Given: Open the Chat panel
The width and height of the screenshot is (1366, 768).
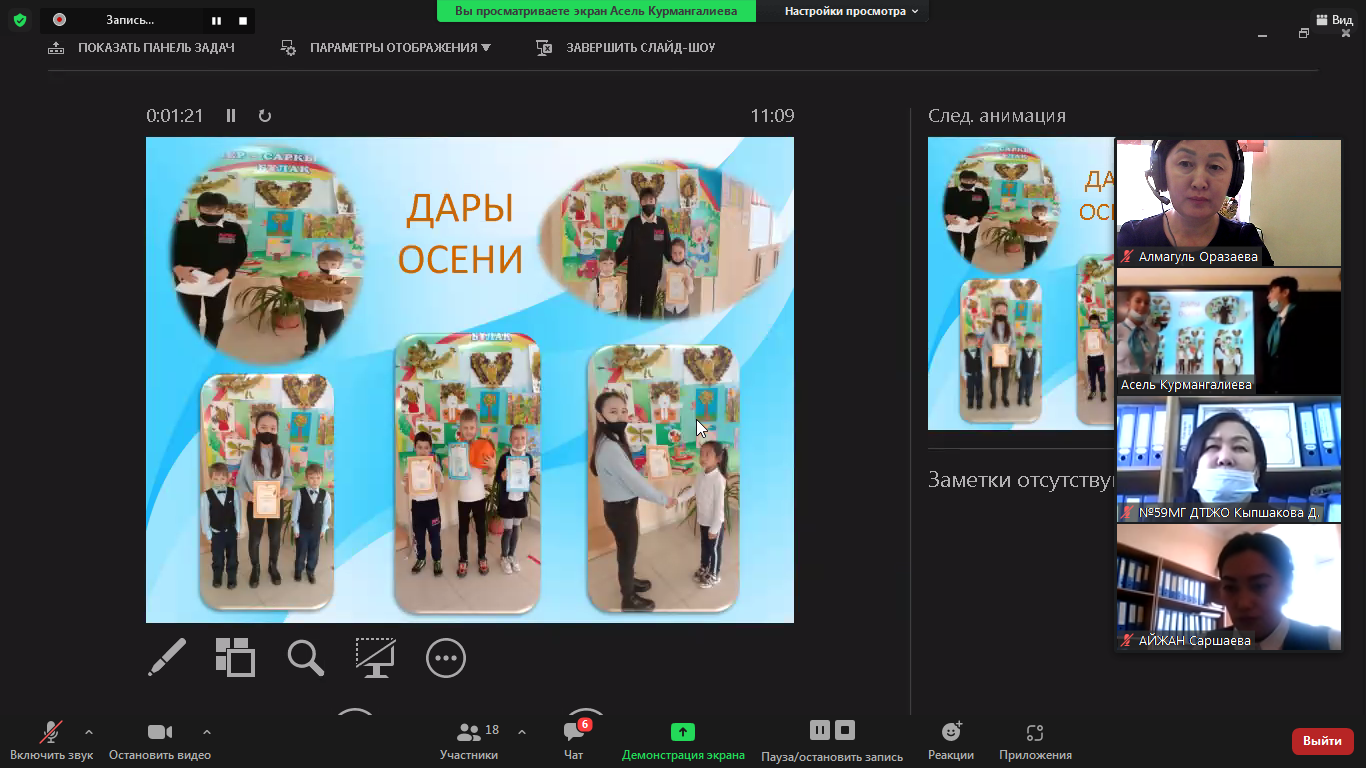Looking at the screenshot, I should pos(574,740).
